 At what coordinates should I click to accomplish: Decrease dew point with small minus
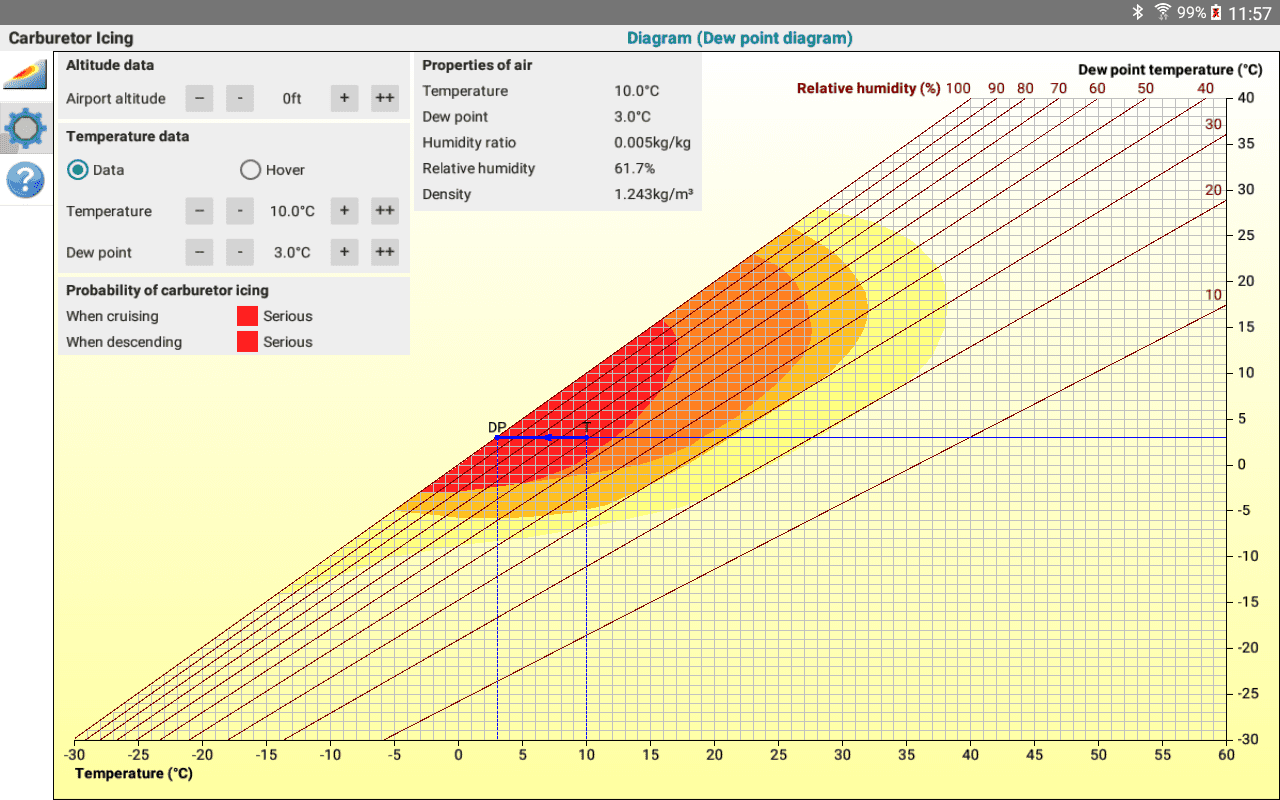click(x=240, y=252)
